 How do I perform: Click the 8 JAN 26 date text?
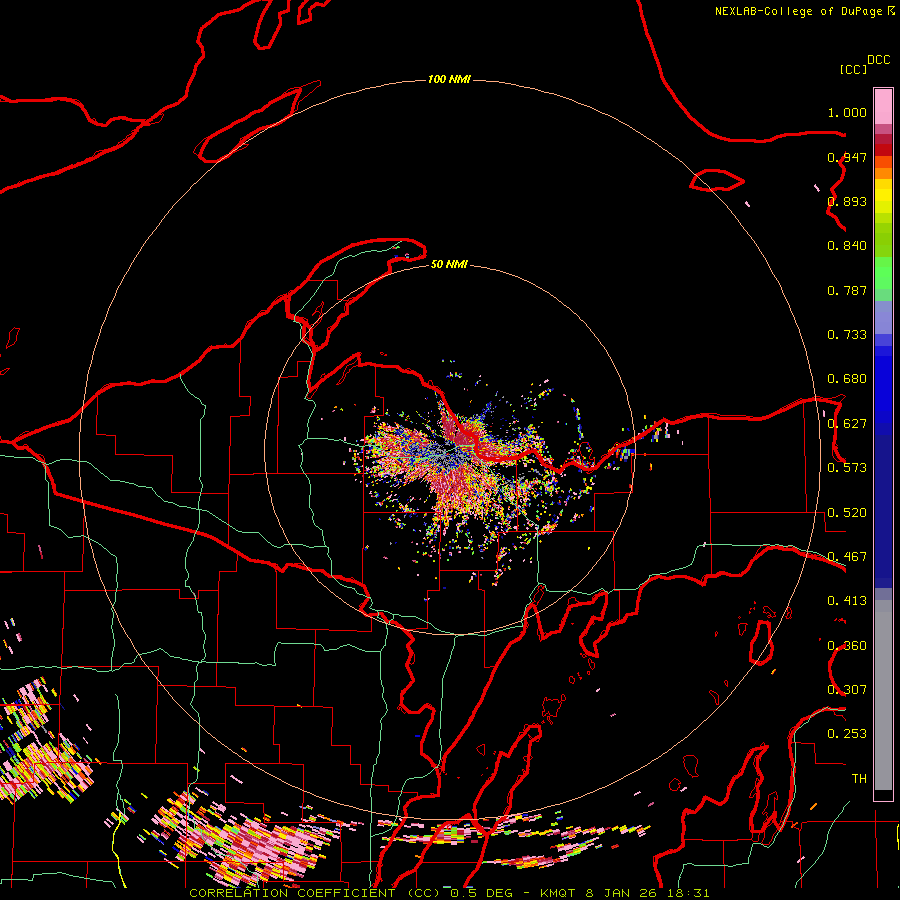621,893
